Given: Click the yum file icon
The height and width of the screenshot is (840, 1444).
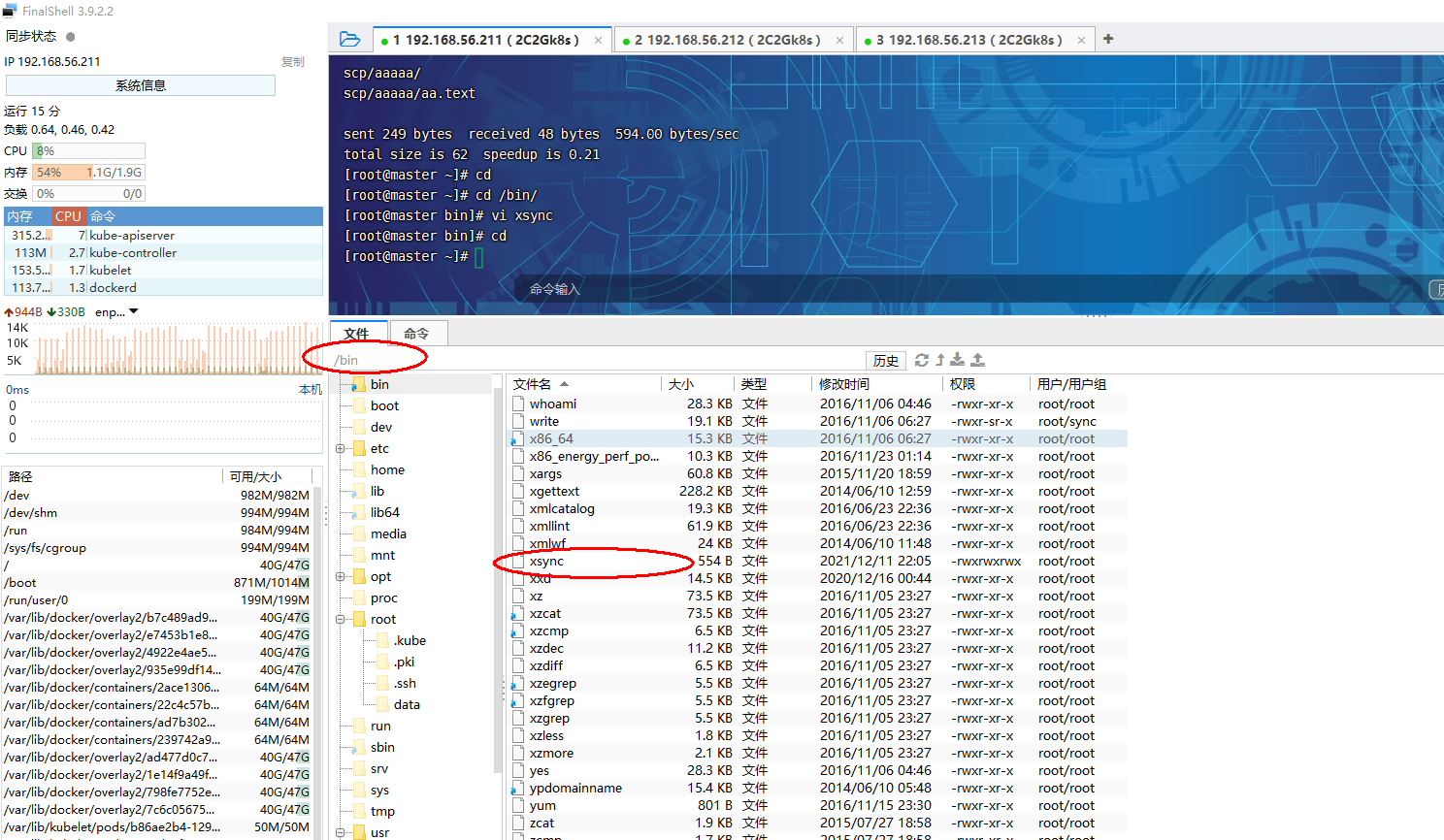Looking at the screenshot, I should coord(518,805).
